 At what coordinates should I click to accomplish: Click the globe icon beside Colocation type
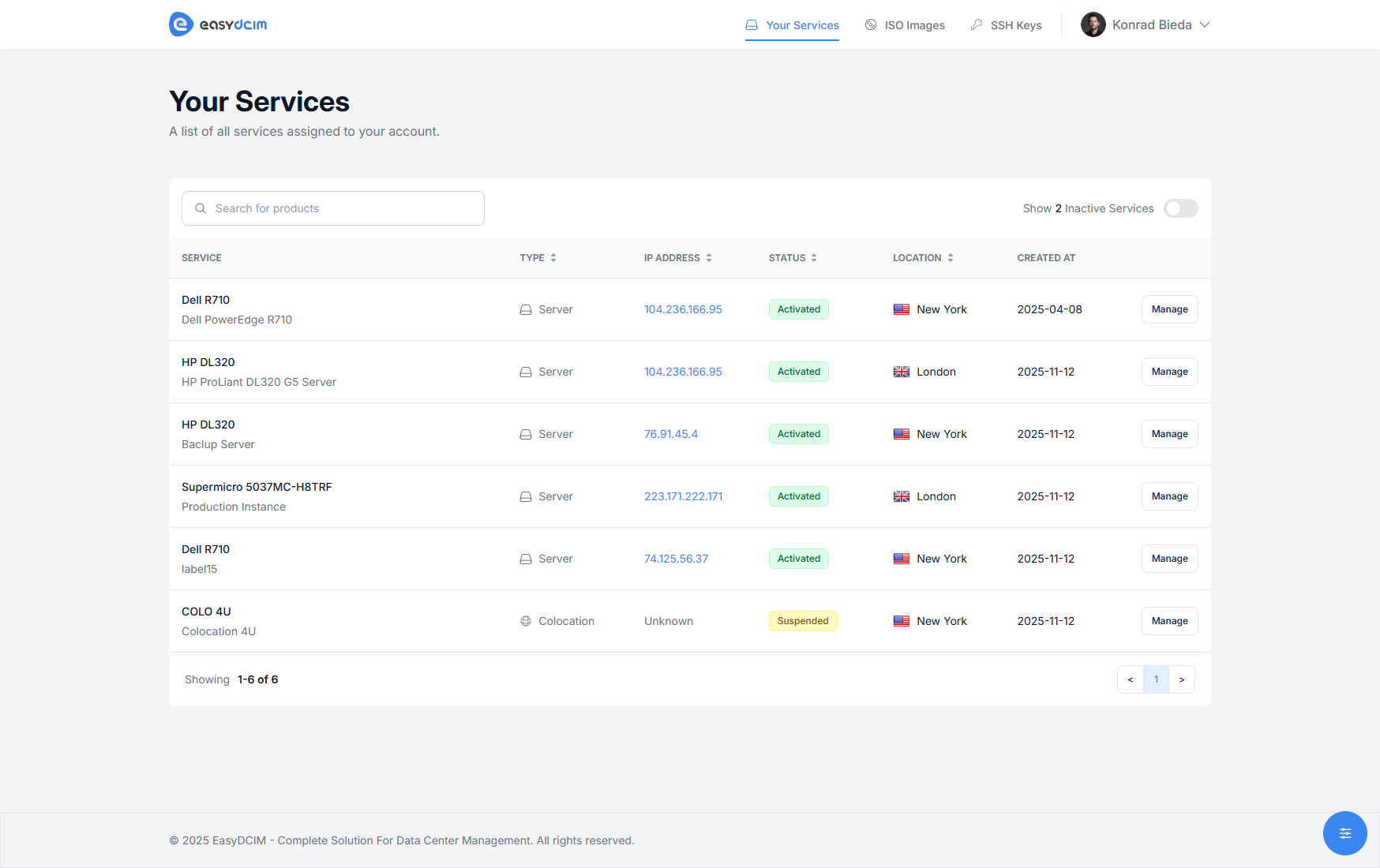pyautogui.click(x=526, y=621)
